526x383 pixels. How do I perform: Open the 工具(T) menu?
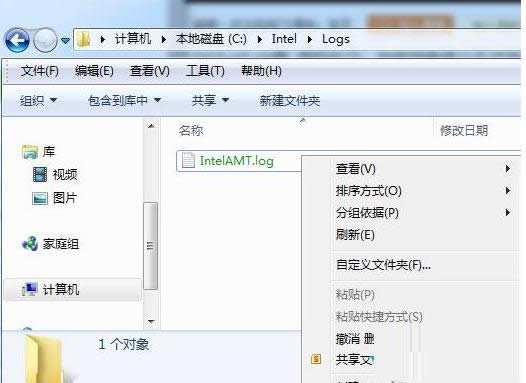point(205,71)
